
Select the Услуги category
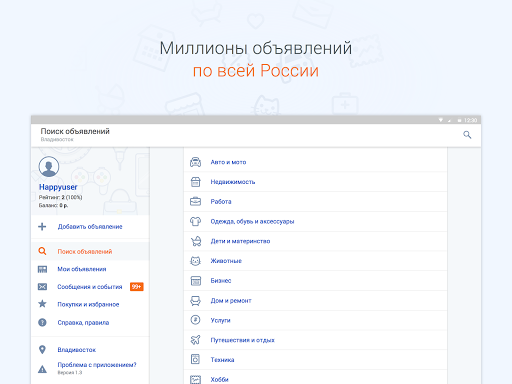[x=315, y=320]
